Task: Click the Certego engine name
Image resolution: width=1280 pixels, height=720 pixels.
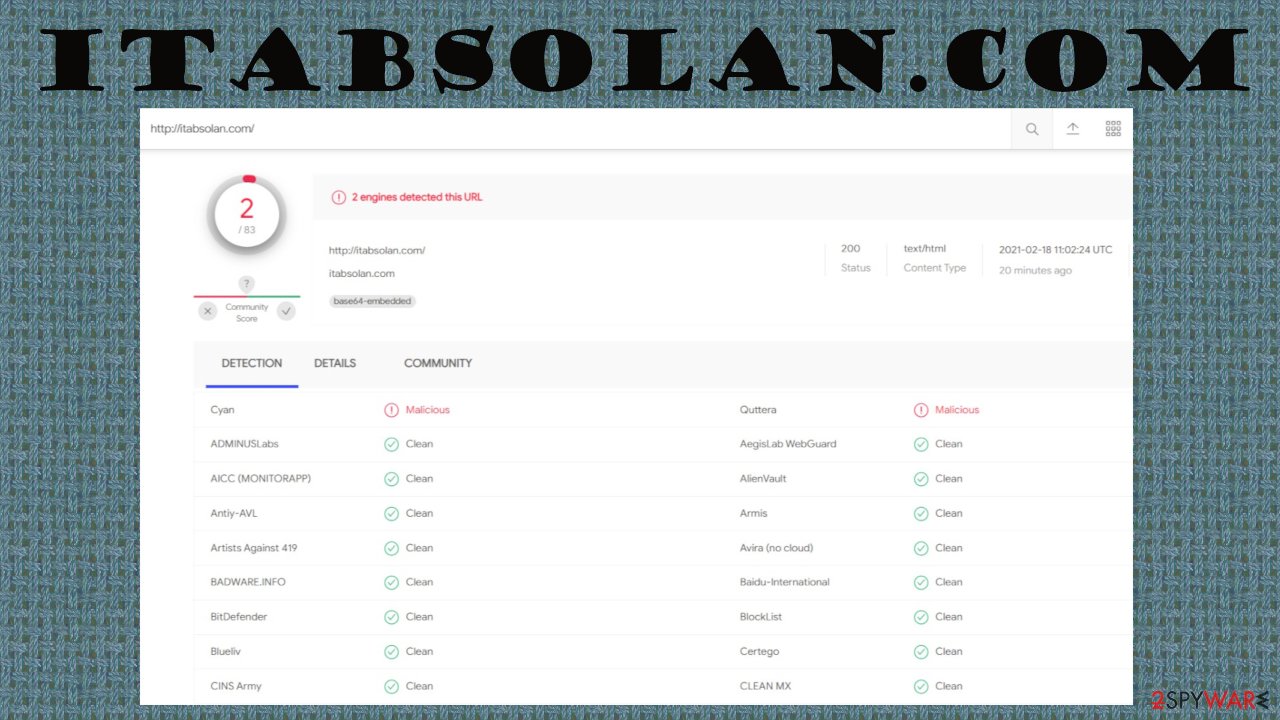Action: coord(760,651)
